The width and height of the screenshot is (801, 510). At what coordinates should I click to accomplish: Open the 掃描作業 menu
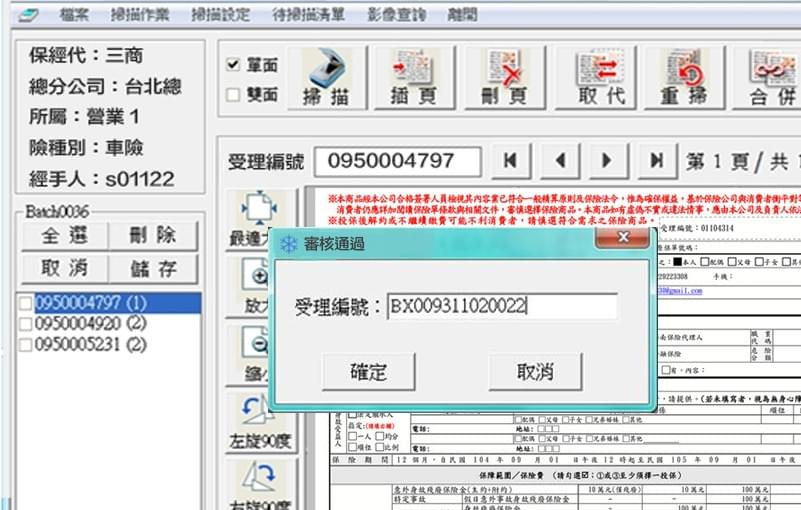coord(140,15)
